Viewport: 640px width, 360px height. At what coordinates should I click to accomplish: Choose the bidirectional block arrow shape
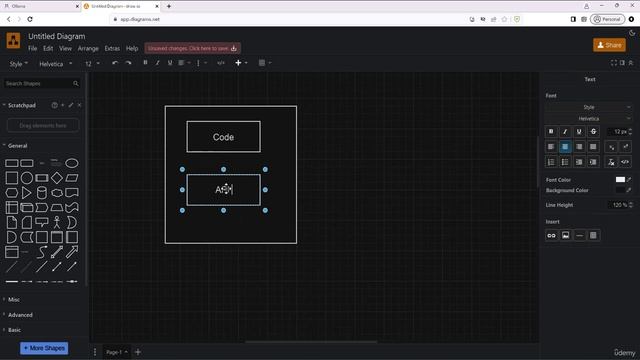[x=57, y=252]
